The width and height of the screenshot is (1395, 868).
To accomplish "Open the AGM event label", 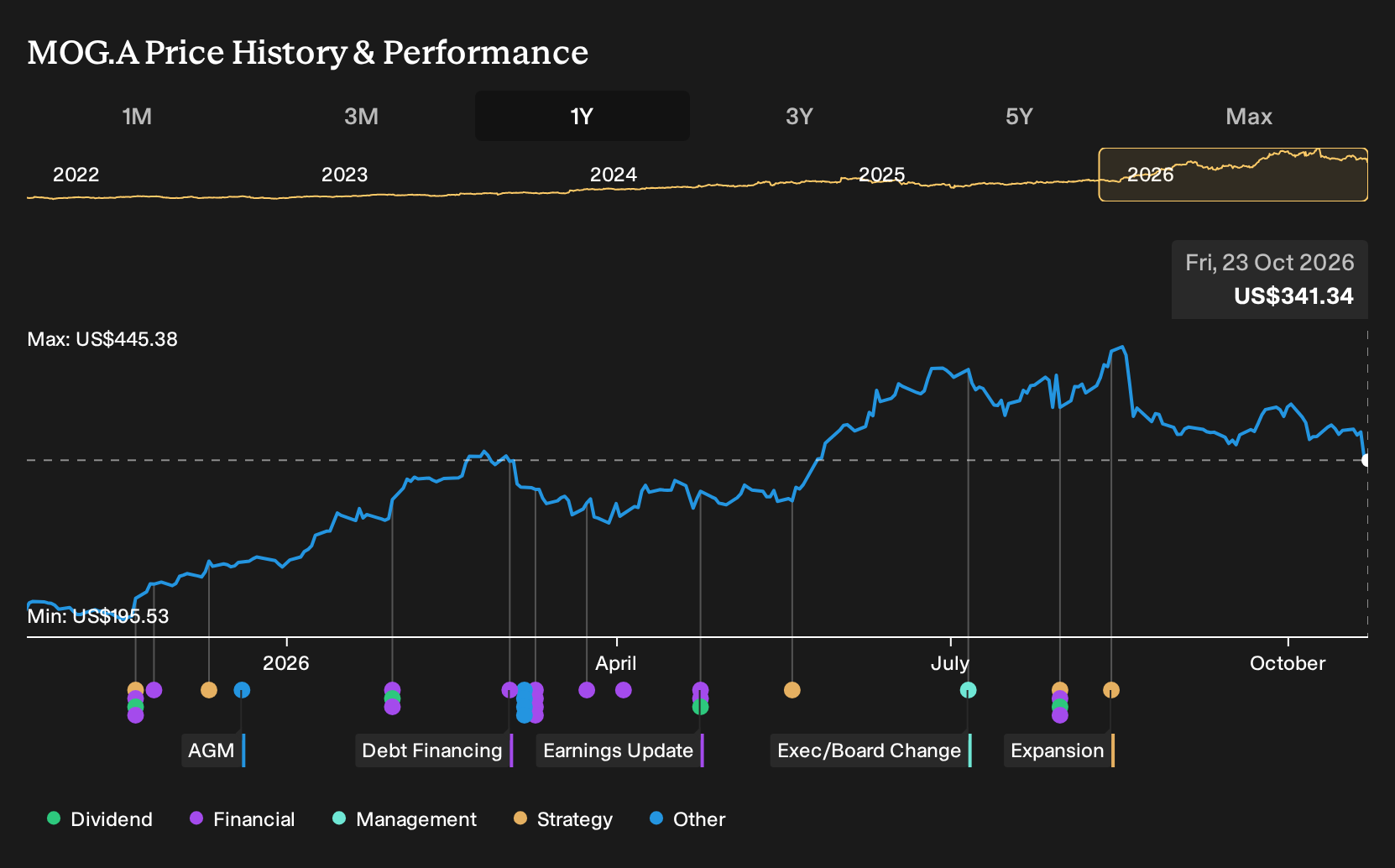I will (214, 750).
